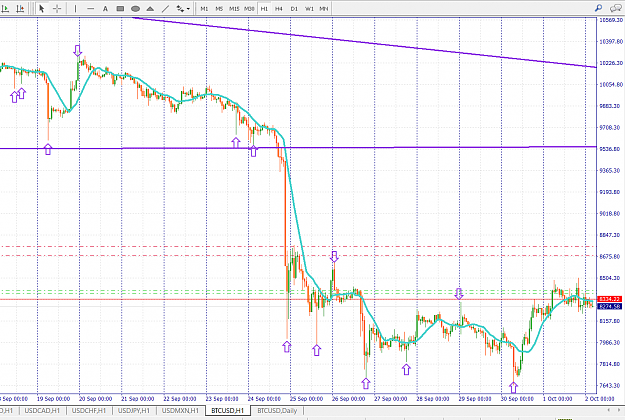Image resolution: width=625 pixels, height=420 pixels.
Task: Open the chat bubbles icon
Action: click(x=616, y=8)
